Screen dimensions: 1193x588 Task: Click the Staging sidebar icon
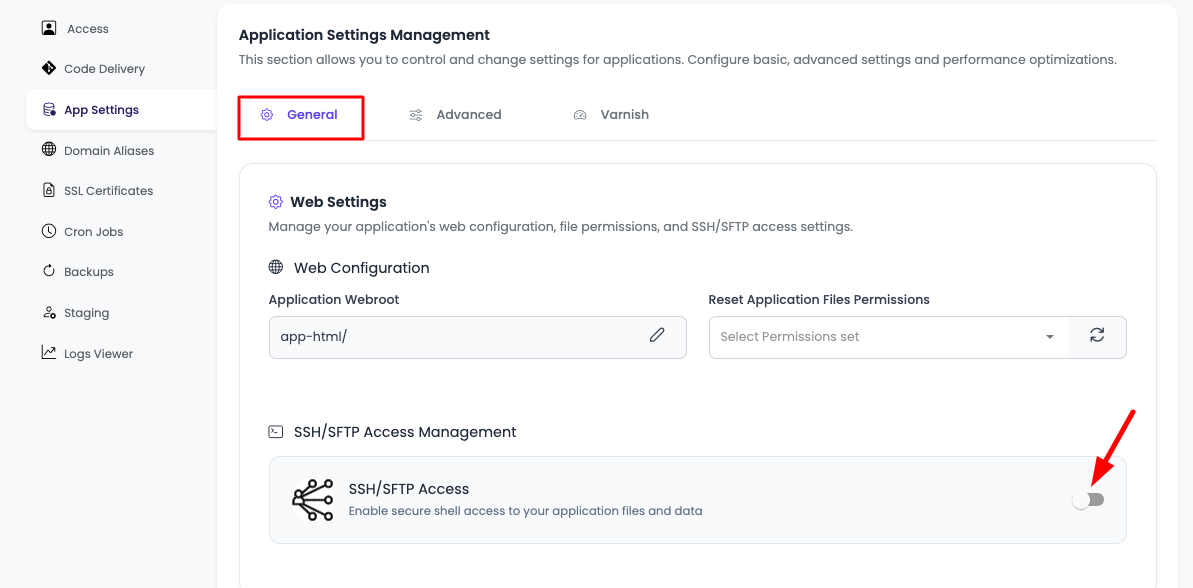pos(48,312)
